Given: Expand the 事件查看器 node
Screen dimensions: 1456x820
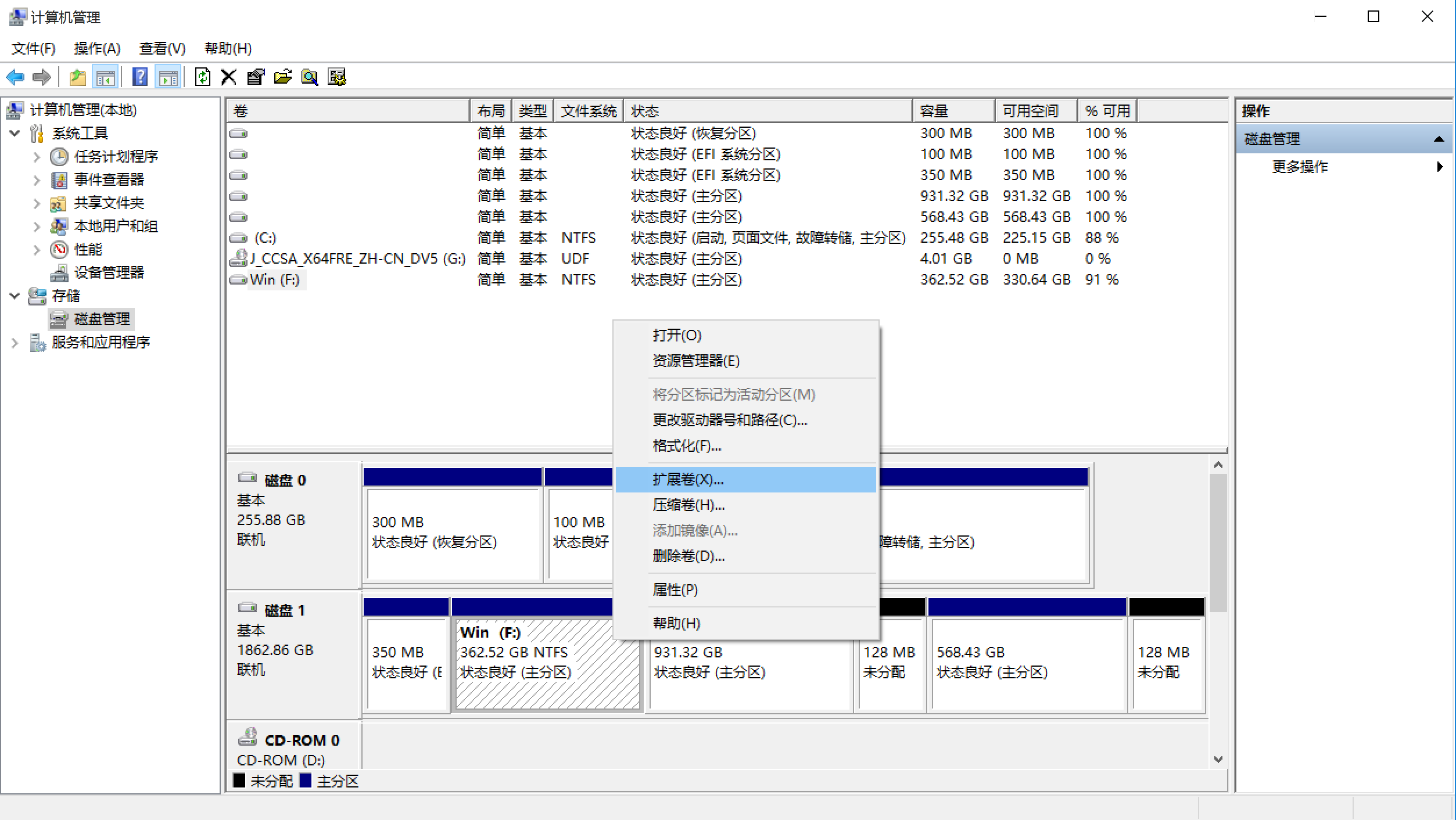Looking at the screenshot, I should pyautogui.click(x=37, y=180).
